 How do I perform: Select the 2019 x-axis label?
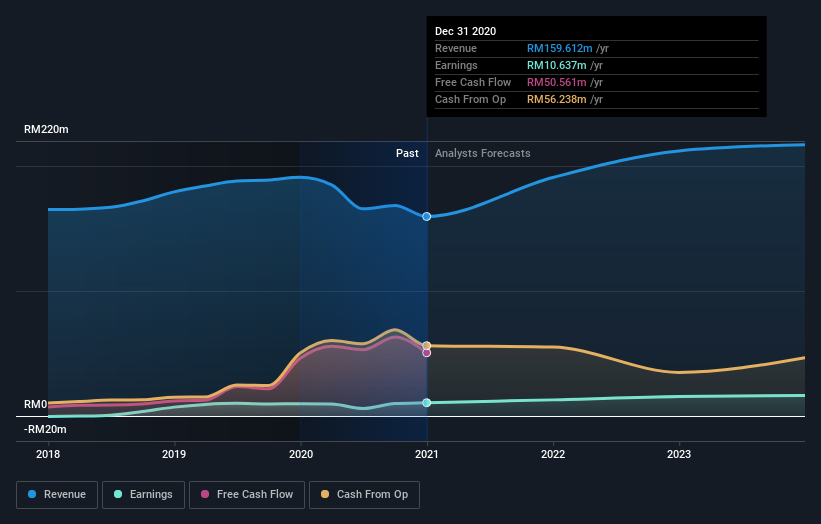[x=174, y=454]
